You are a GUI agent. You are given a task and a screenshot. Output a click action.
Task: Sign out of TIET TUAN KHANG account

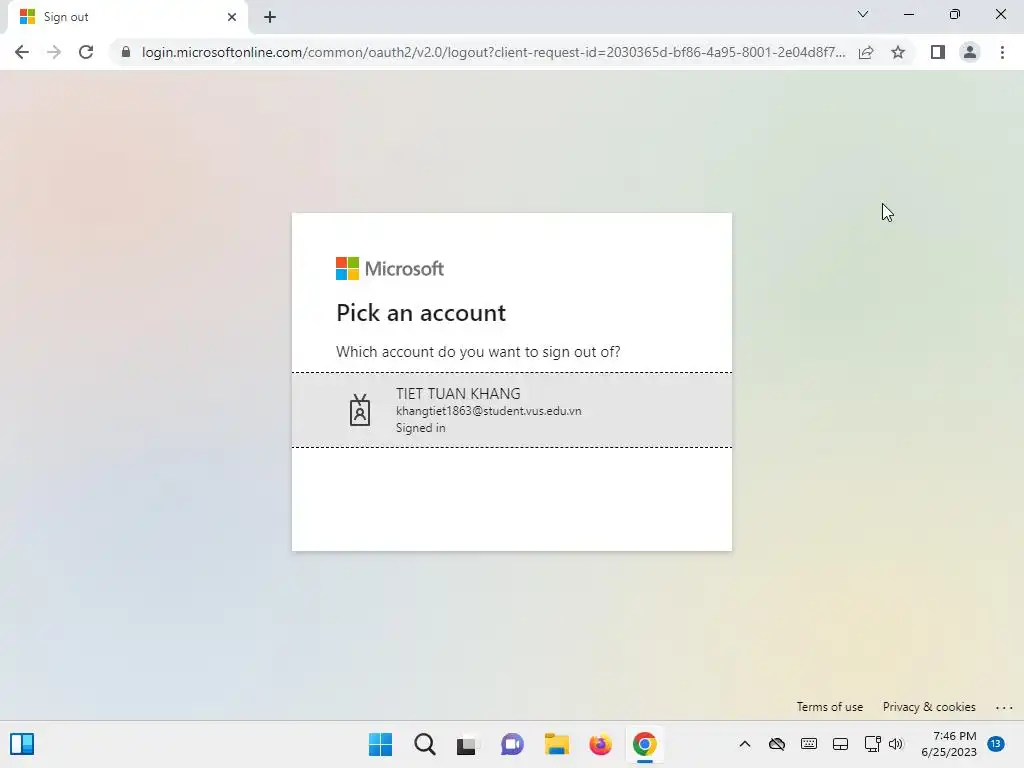pyautogui.click(x=512, y=410)
